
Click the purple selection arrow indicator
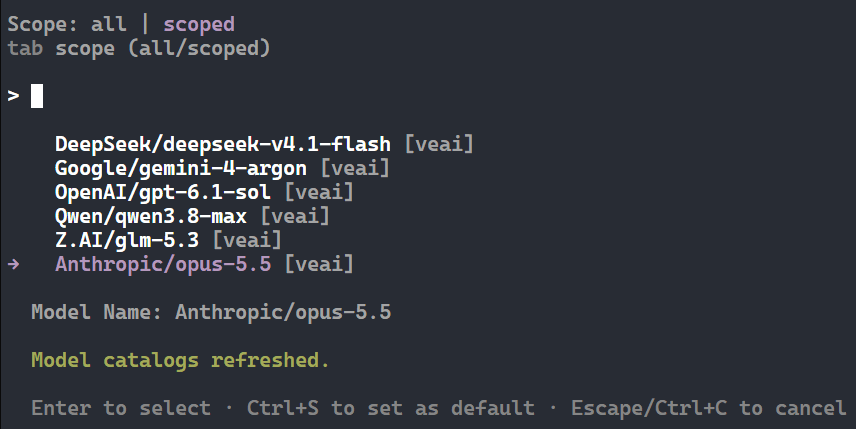(x=14, y=264)
